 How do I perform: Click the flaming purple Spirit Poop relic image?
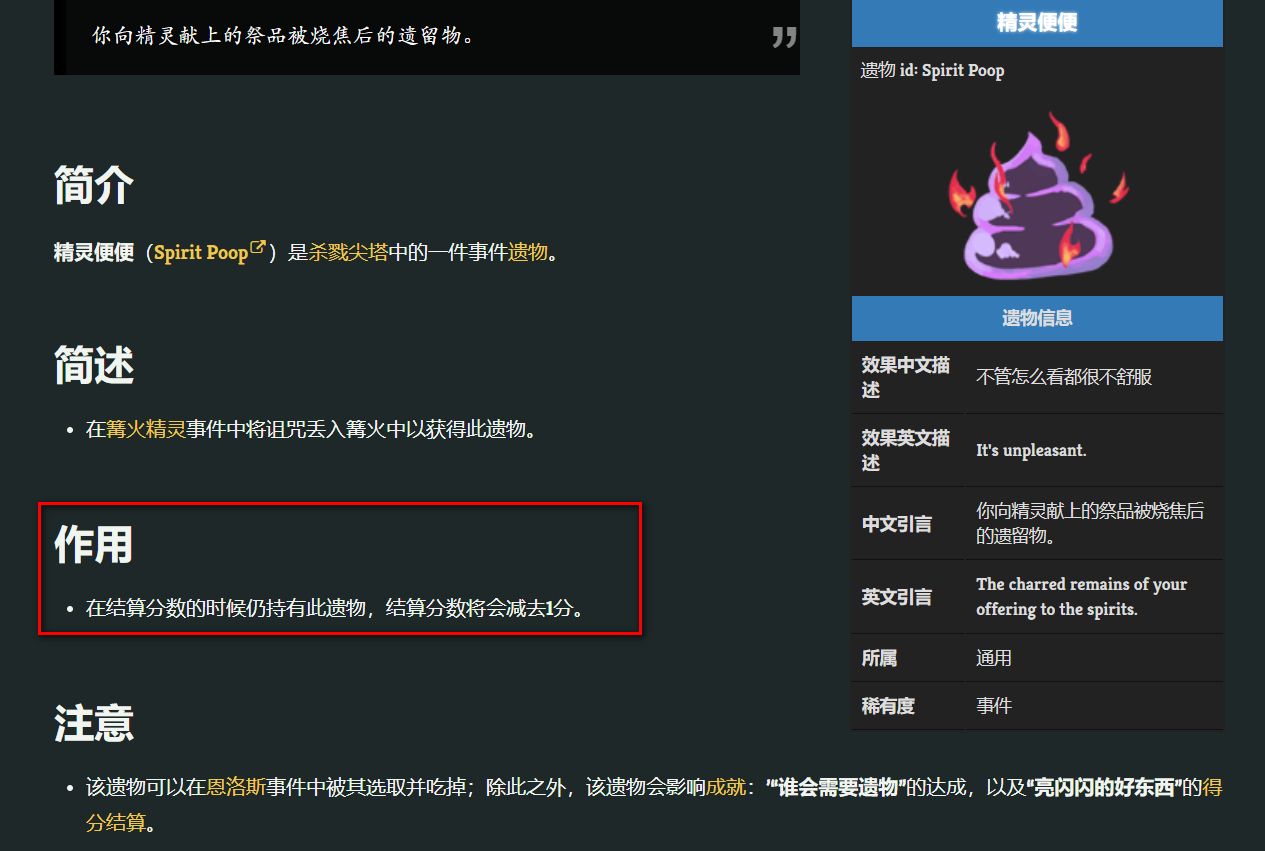(1037, 195)
